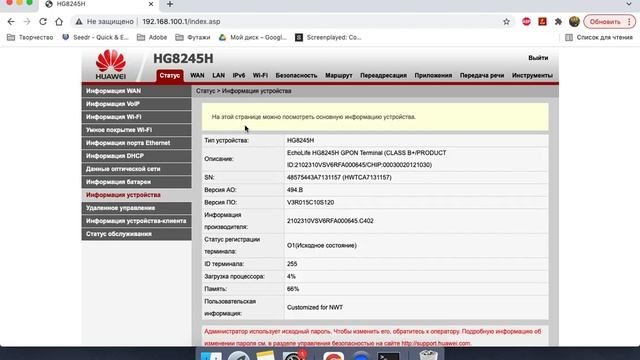Screen dimensions: 640x360
Task: Open the Seedr bookmark
Action: click(x=95, y=37)
